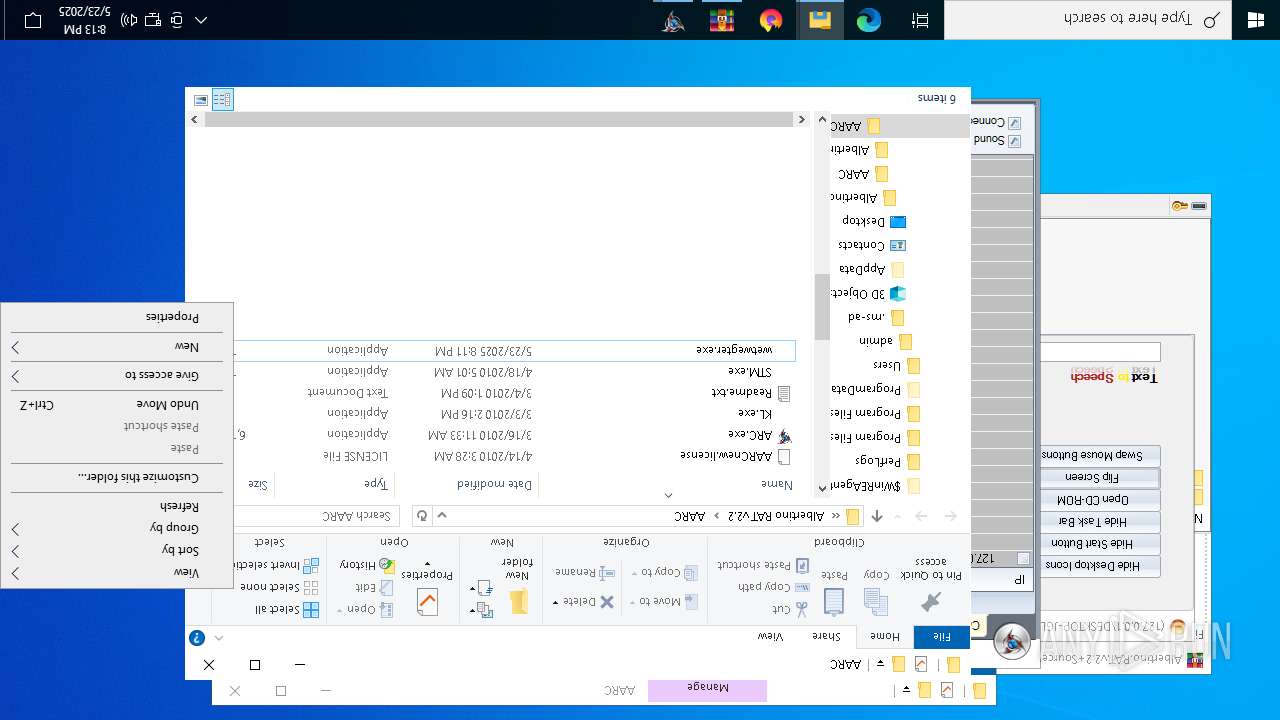Click the Albertino RAT taskbar icon
Viewport: 1280px width, 720px height.
coord(674,20)
